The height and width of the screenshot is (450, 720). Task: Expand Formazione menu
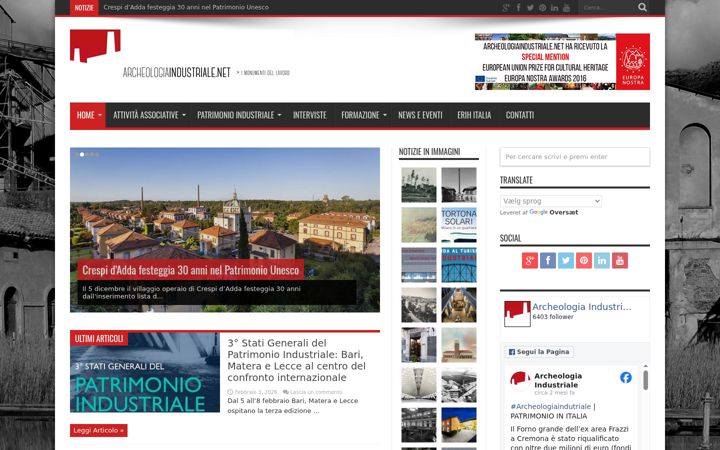coord(363,115)
